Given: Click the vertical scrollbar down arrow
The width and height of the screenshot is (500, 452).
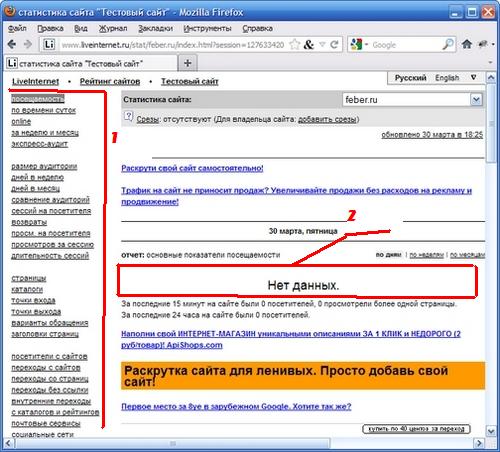Looking at the screenshot, I should click(x=491, y=431).
